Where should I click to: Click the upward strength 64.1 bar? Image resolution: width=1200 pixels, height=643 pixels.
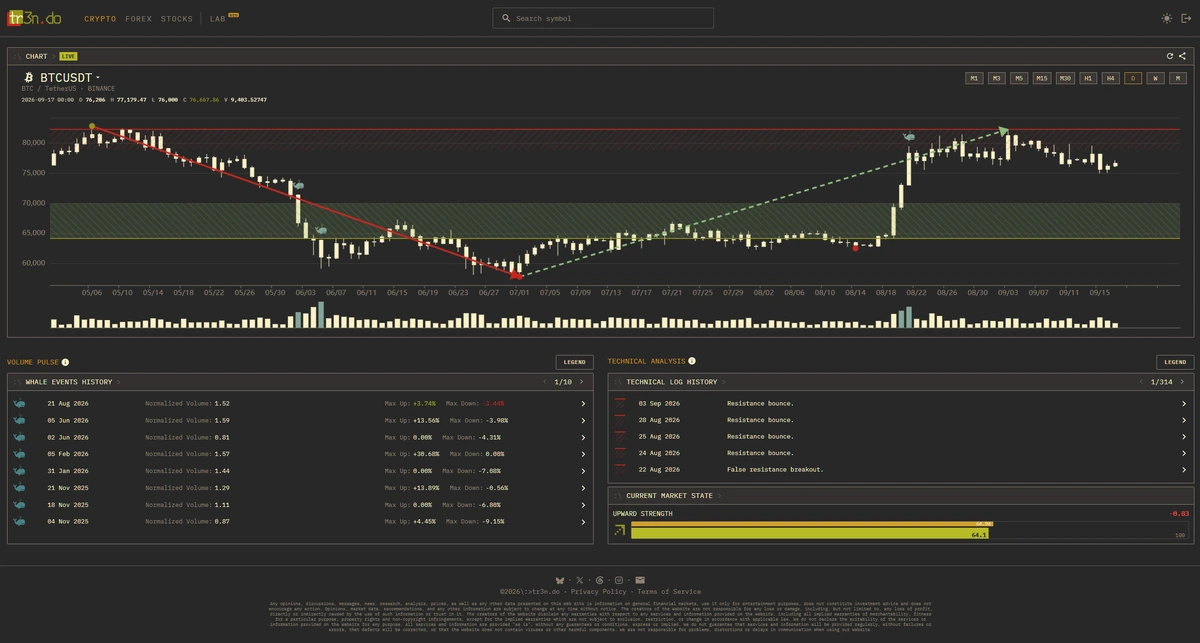point(811,534)
